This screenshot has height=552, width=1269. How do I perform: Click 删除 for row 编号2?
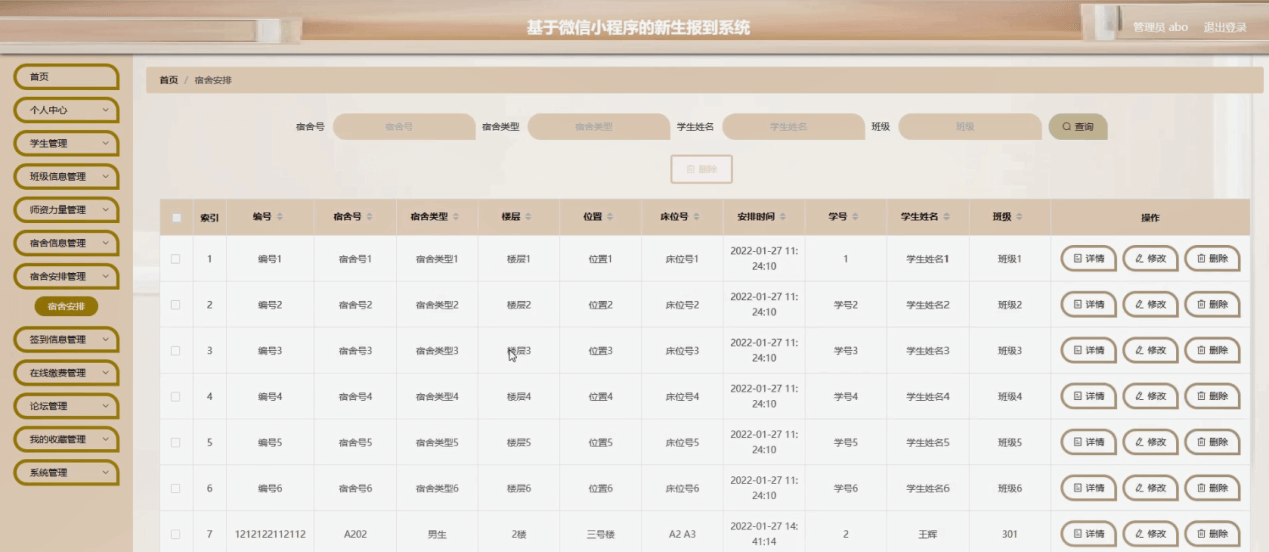click(1212, 304)
